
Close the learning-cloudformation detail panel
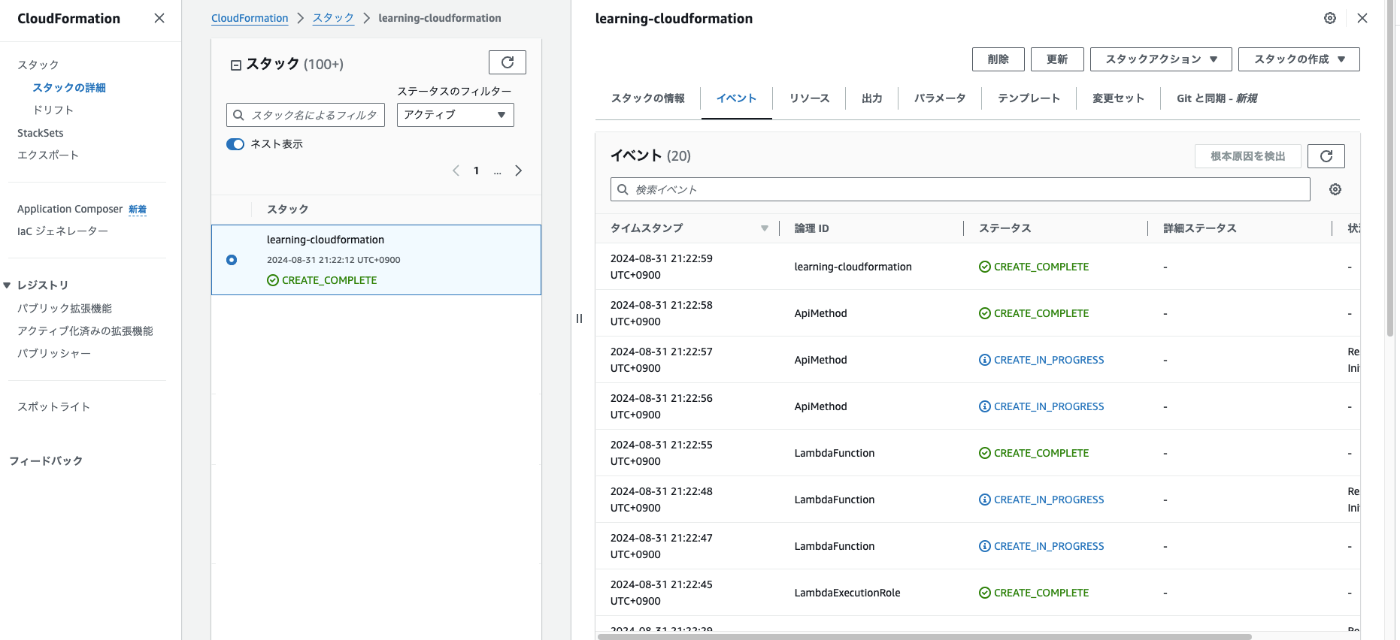(x=1362, y=18)
